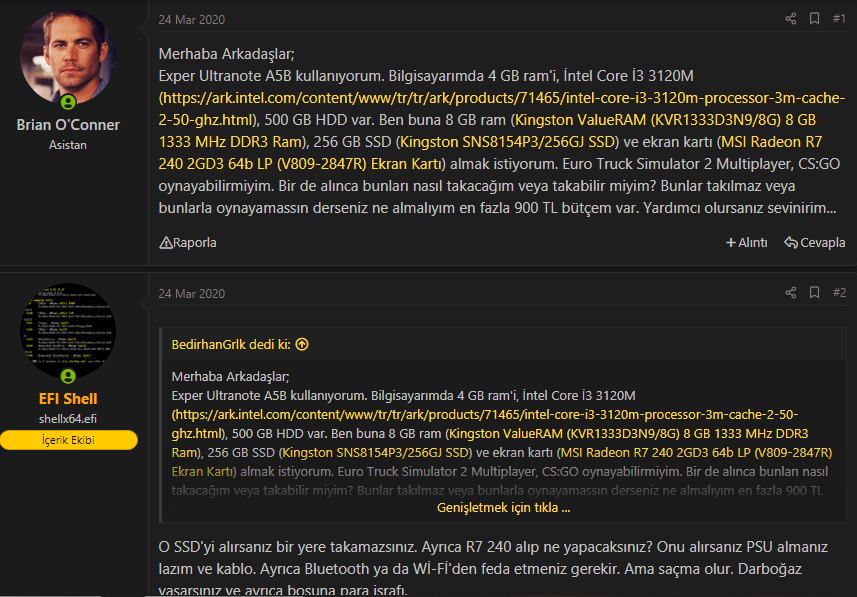The height and width of the screenshot is (597, 857).
Task: Click the Asistan user title
Action: point(68,145)
